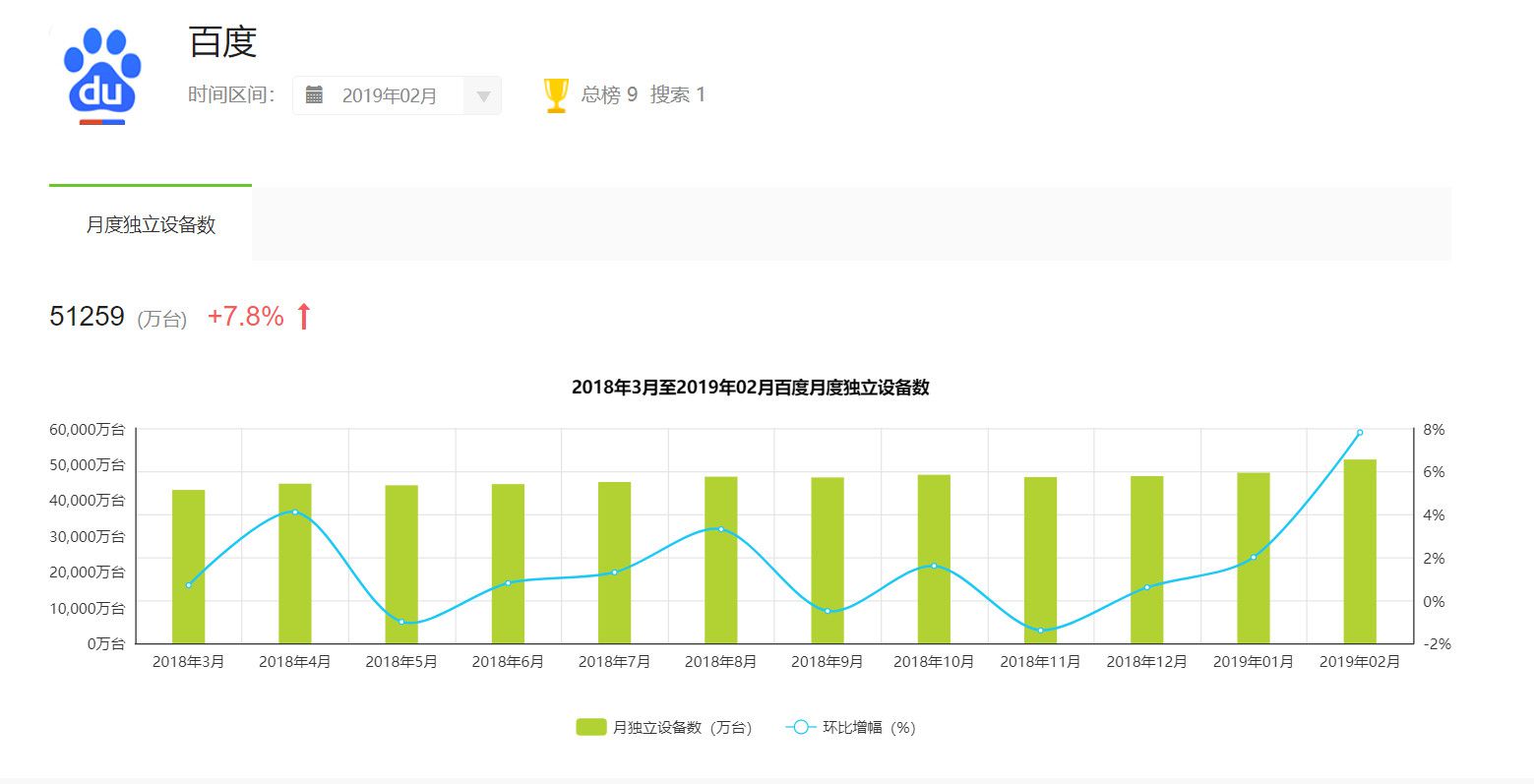This screenshot has width=1534, height=784.
Task: Click the gold trophy ranking icon
Action: tap(556, 95)
